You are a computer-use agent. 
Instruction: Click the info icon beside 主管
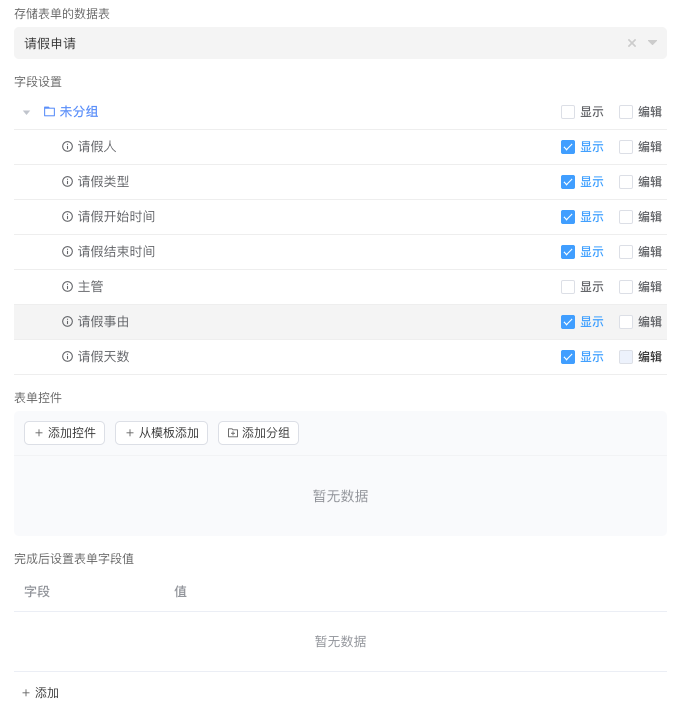pos(67,287)
